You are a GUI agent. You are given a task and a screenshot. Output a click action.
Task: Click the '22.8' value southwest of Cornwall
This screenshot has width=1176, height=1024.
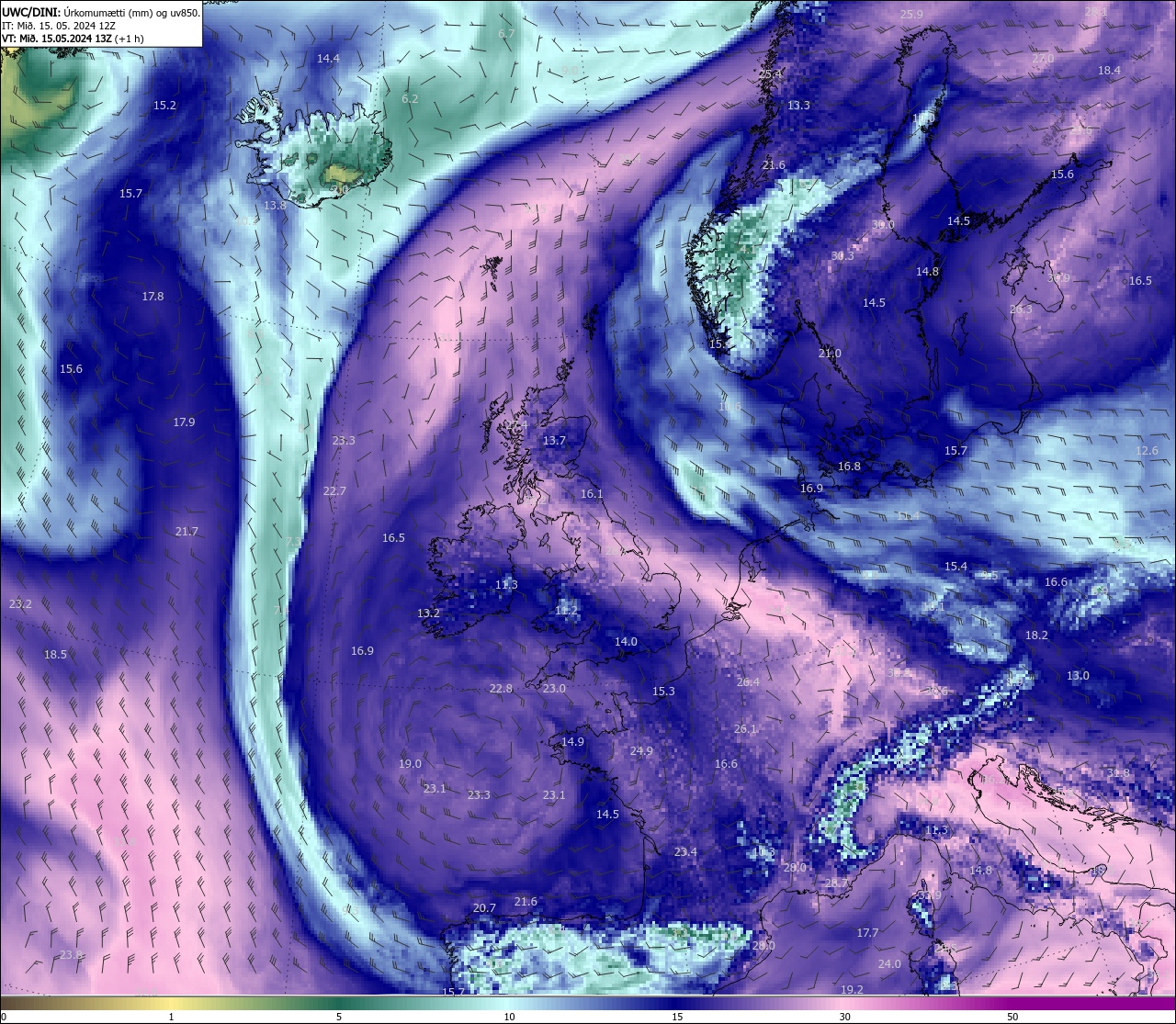tap(501, 688)
